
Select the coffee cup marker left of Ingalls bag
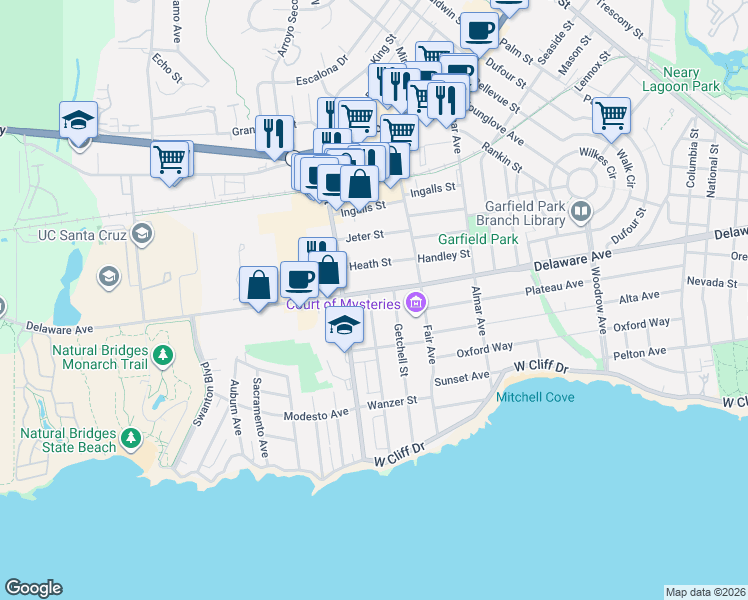(332, 184)
